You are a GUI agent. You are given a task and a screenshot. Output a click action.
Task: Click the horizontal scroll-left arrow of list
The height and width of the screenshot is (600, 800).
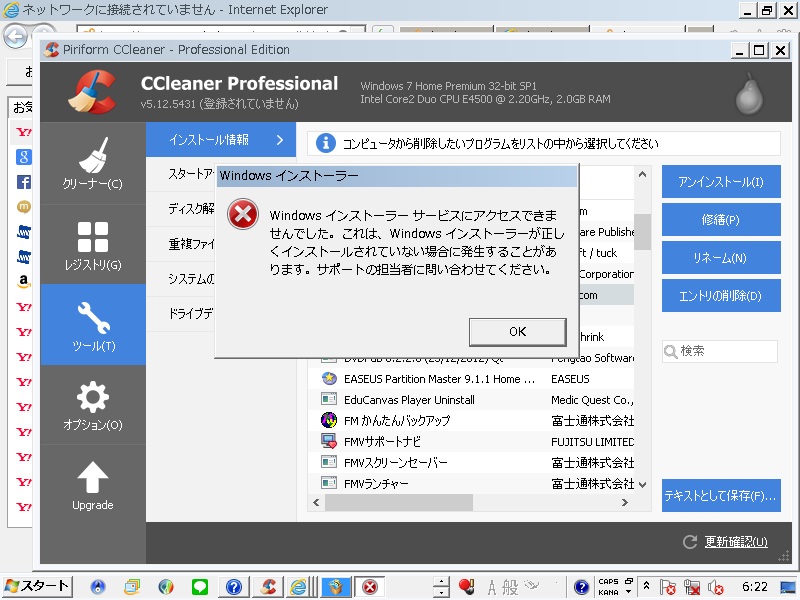[316, 503]
